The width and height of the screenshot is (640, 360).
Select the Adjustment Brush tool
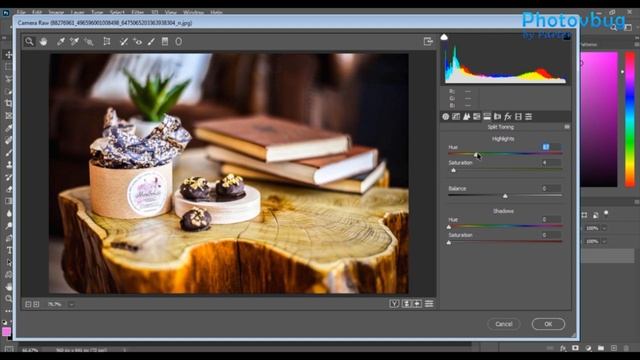tap(151, 41)
